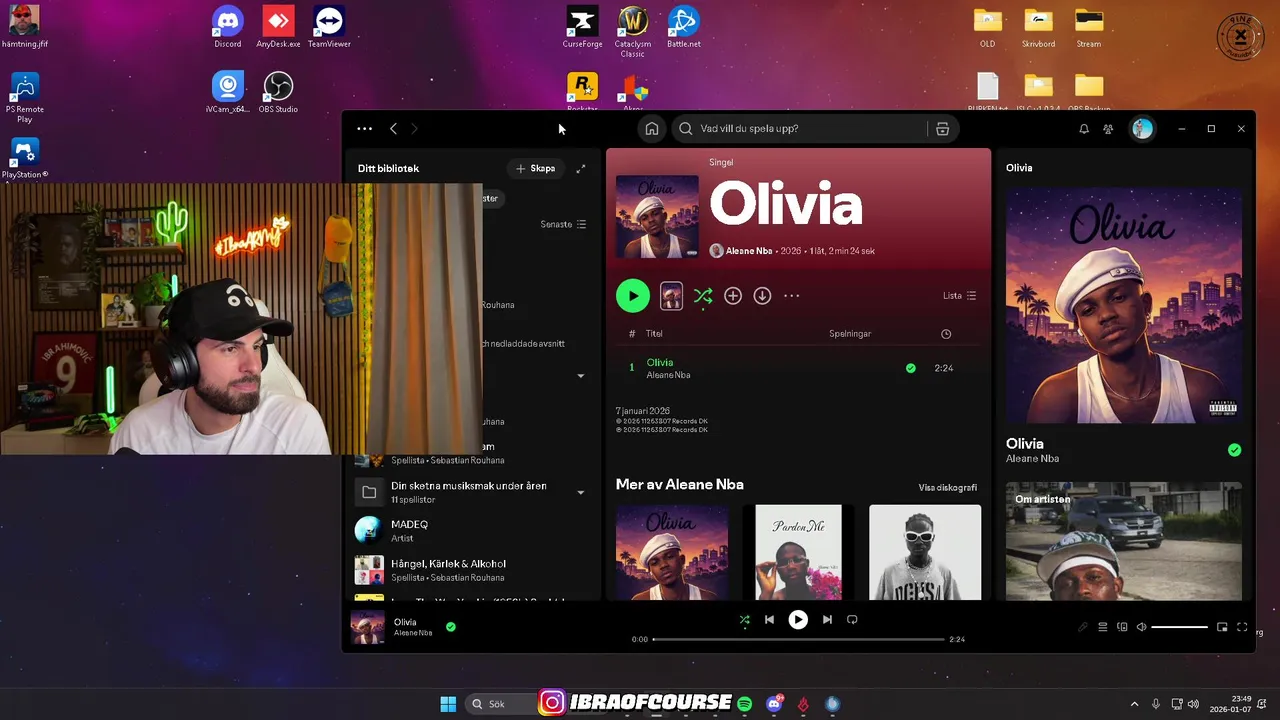
Task: Click the 'Spelningar' column header
Action: point(850,334)
